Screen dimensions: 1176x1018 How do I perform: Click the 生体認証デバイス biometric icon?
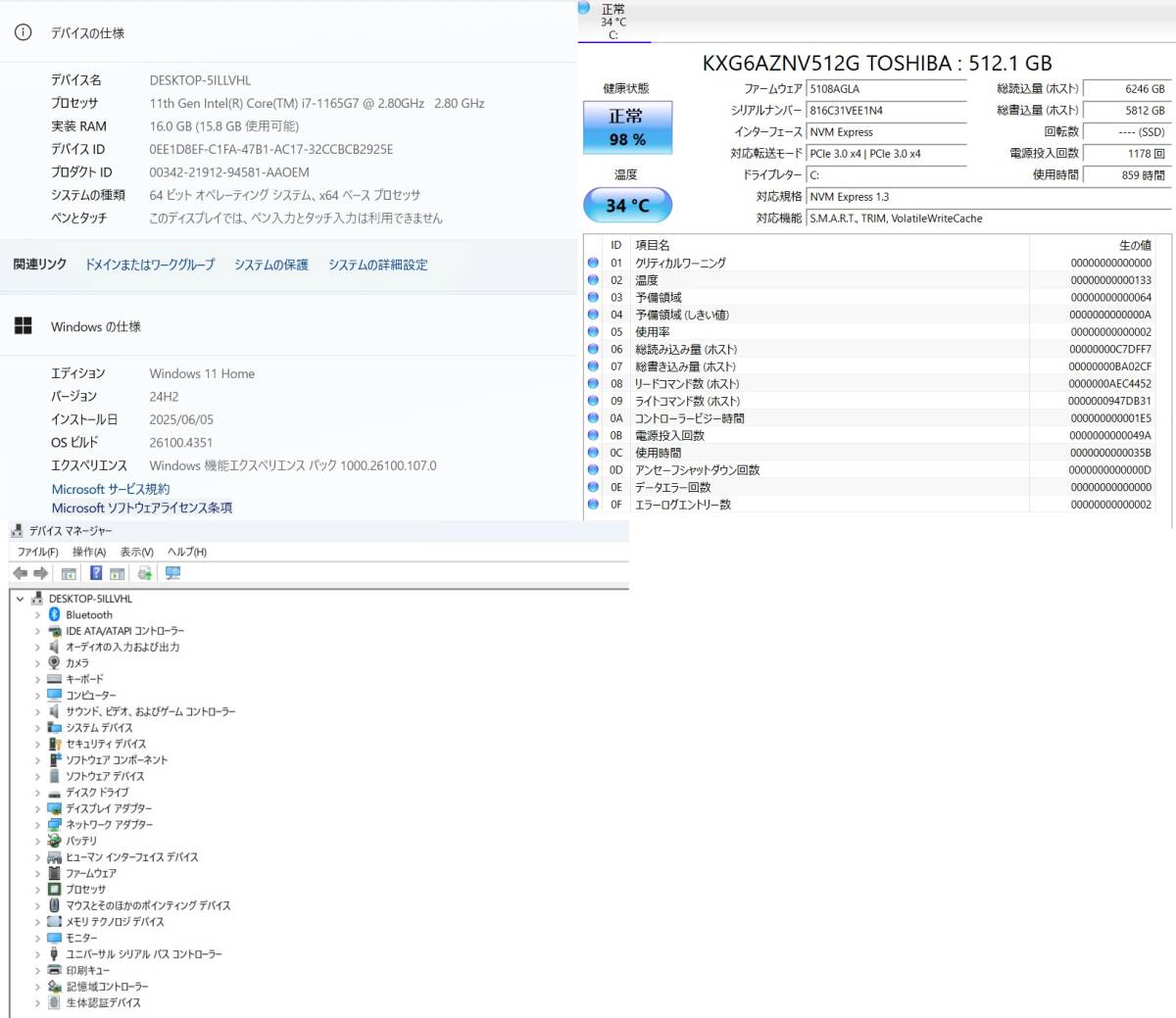pyautogui.click(x=54, y=1002)
